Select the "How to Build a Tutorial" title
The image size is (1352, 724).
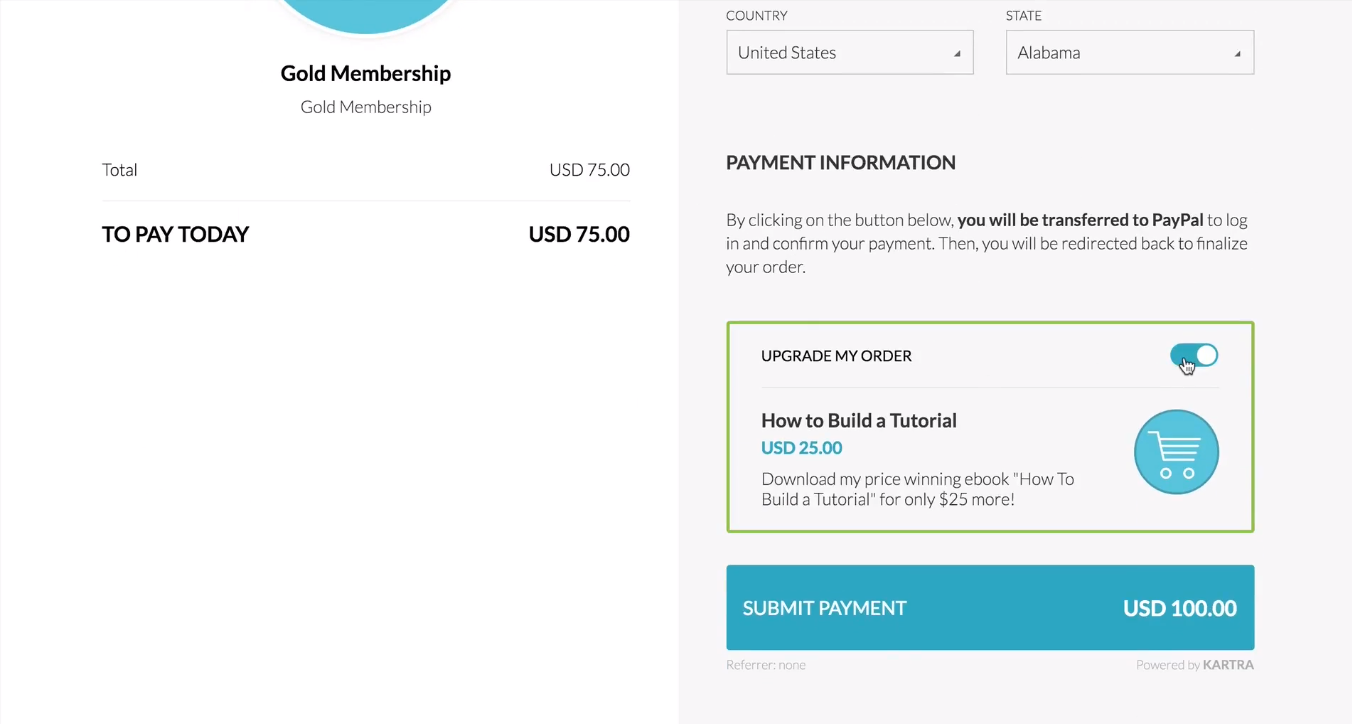(858, 420)
